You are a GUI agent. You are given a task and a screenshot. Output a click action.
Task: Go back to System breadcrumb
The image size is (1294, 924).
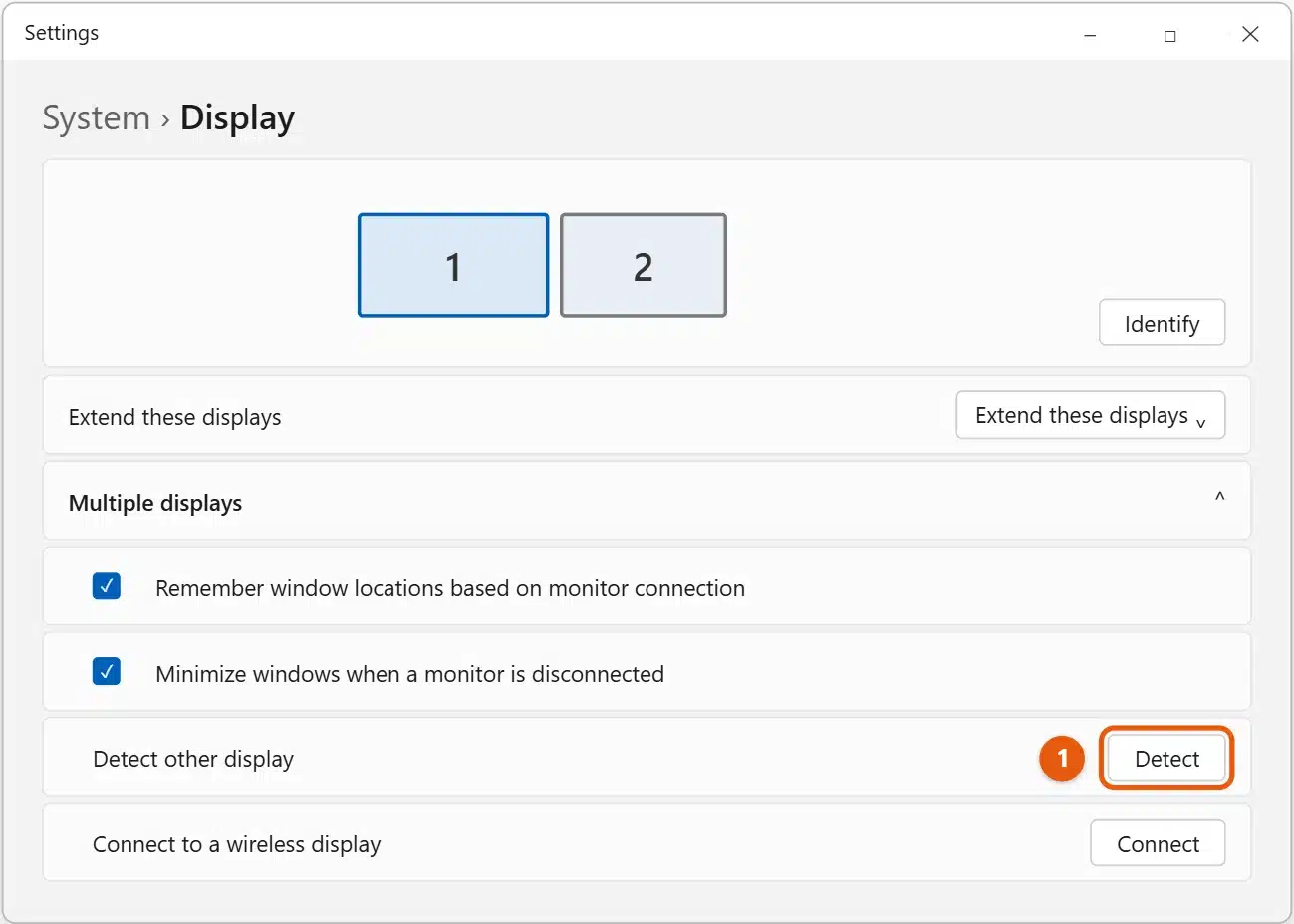[96, 117]
